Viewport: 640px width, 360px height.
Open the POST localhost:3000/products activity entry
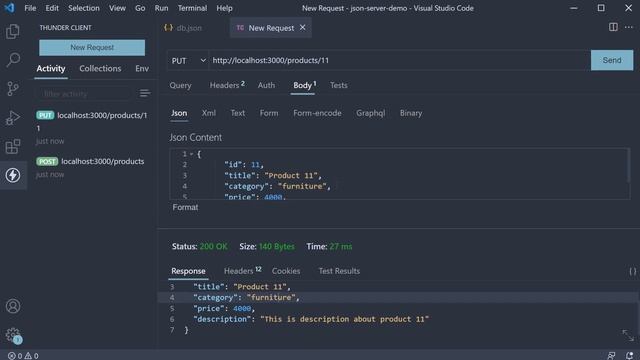pyautogui.click(x=92, y=167)
